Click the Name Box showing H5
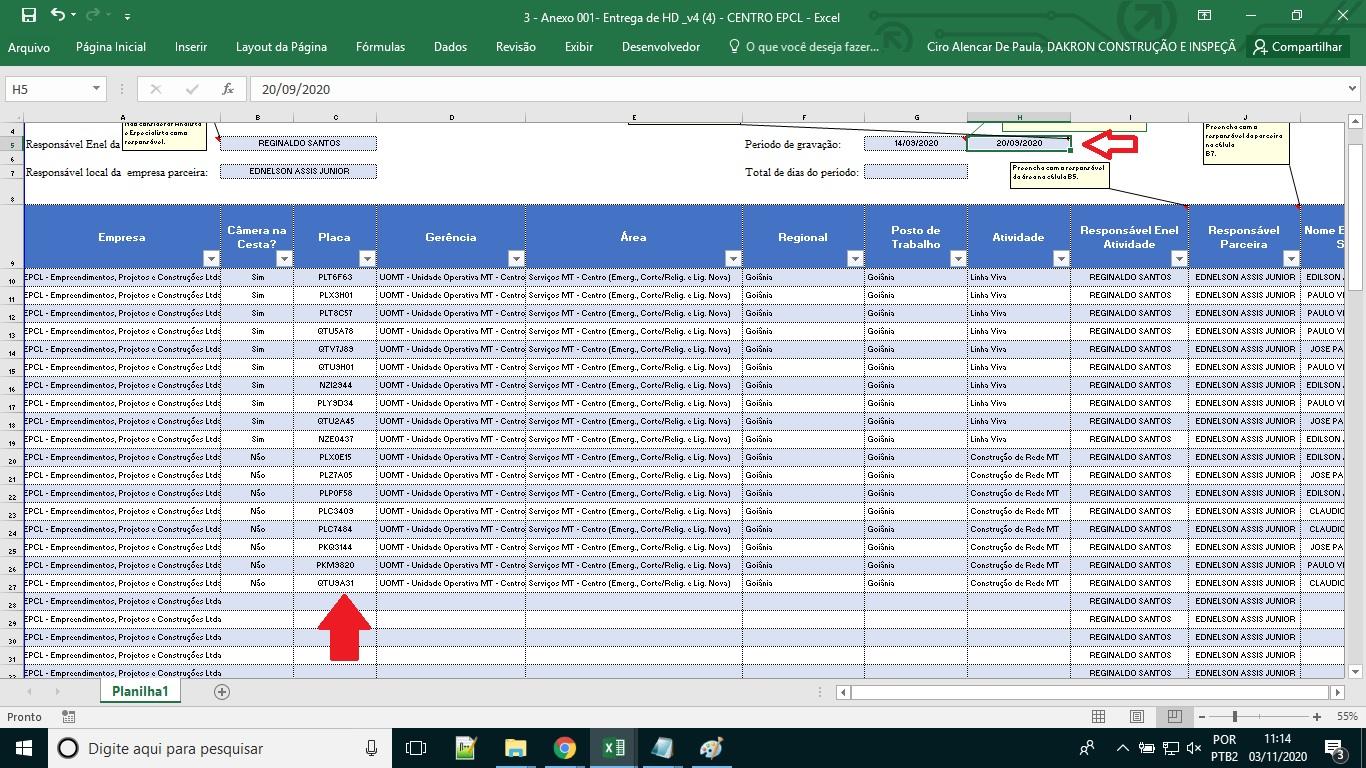The height and width of the screenshot is (768, 1366). 47,89
